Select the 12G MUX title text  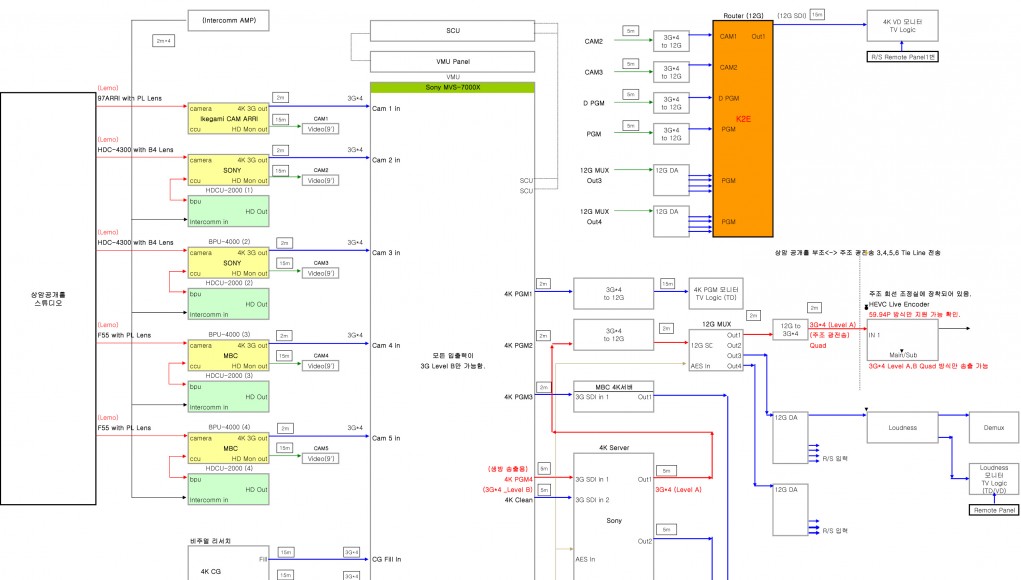(716, 324)
